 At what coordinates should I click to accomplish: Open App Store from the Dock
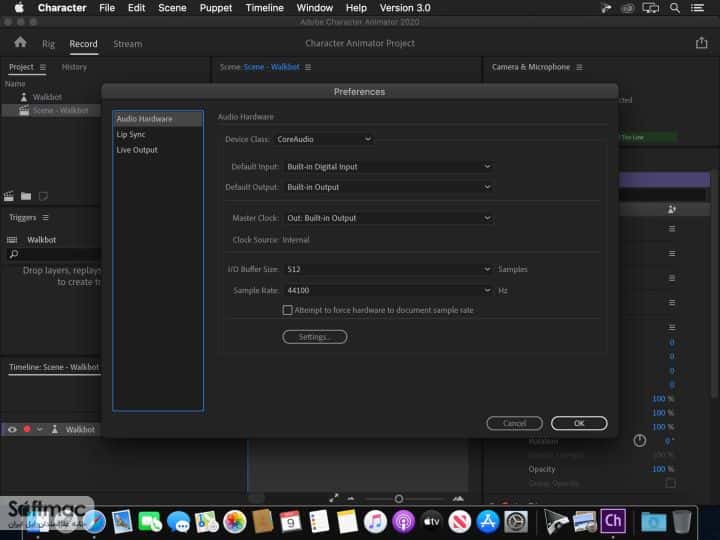click(x=488, y=522)
